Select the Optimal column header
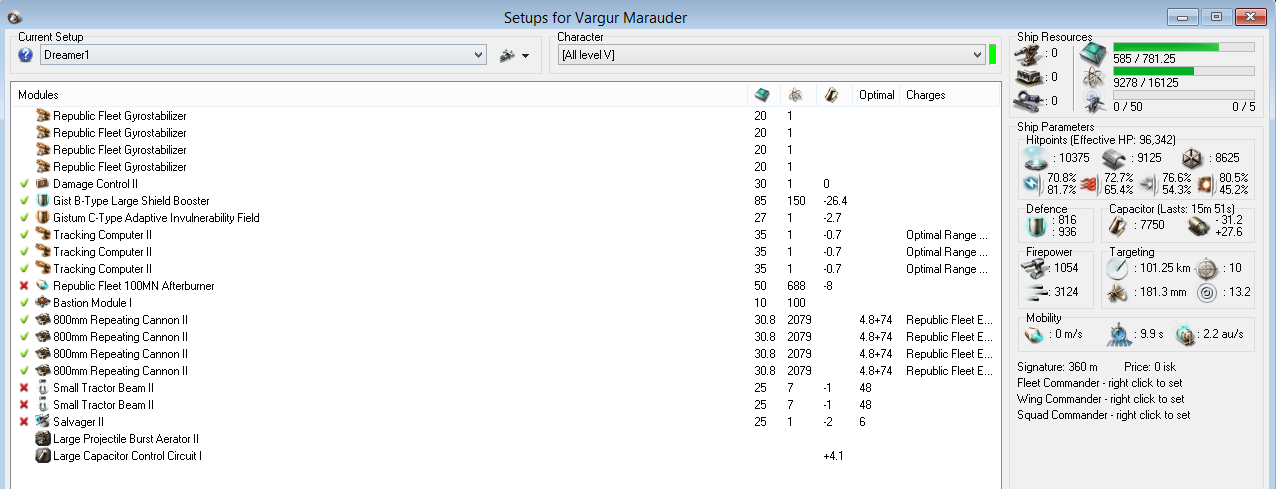This screenshot has width=1276, height=489. point(876,95)
